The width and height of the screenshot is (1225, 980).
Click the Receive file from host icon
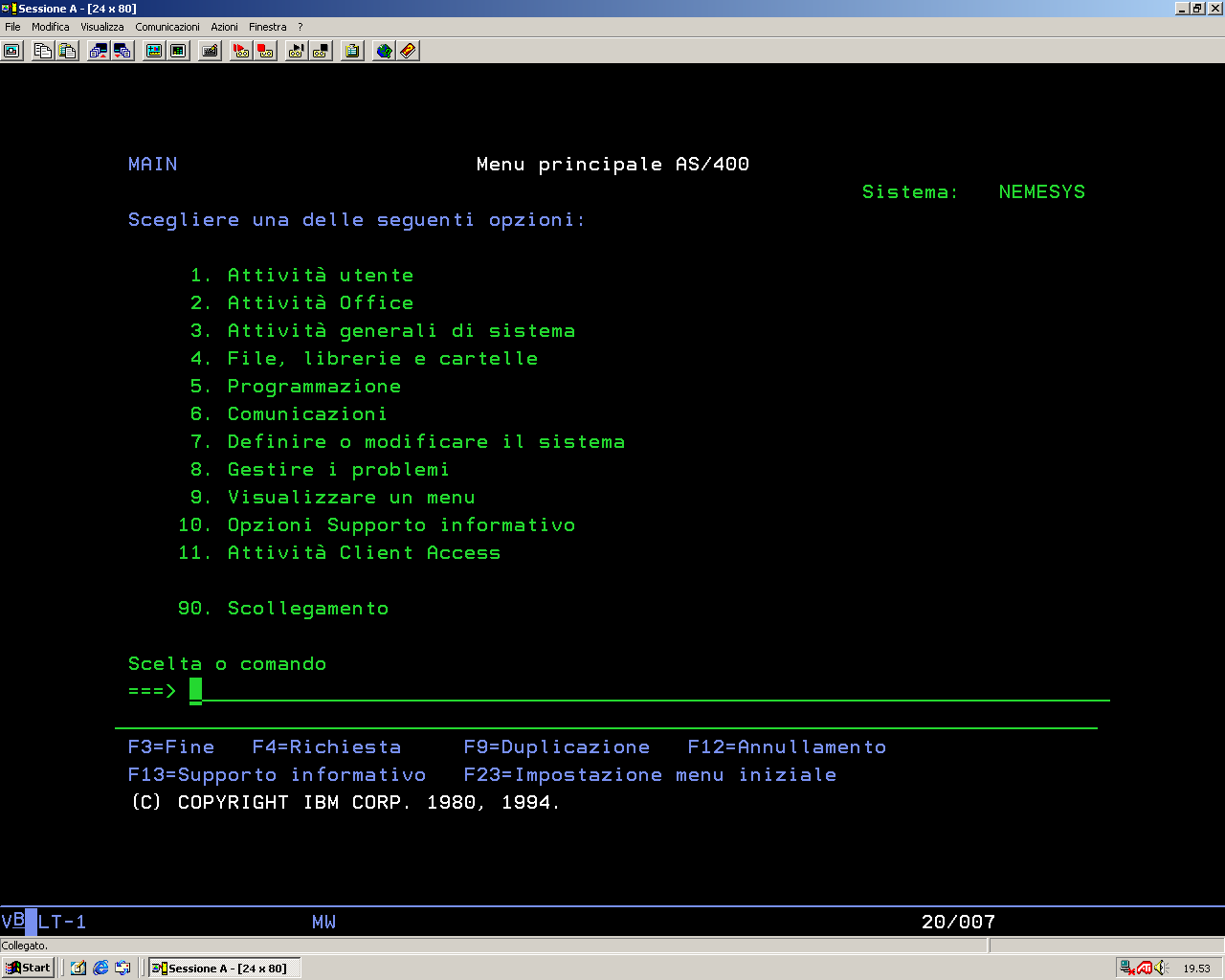click(x=123, y=51)
